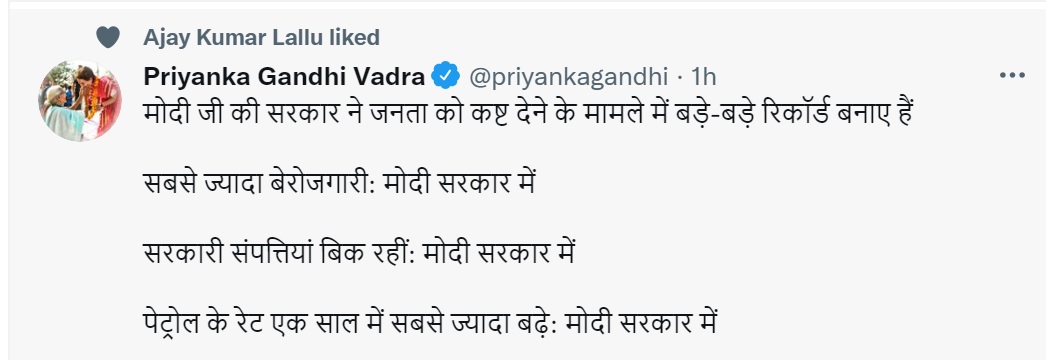The width and height of the screenshot is (1046, 360).
Task: Open Ajay Kumar Lallu's profile name
Action: click(233, 37)
